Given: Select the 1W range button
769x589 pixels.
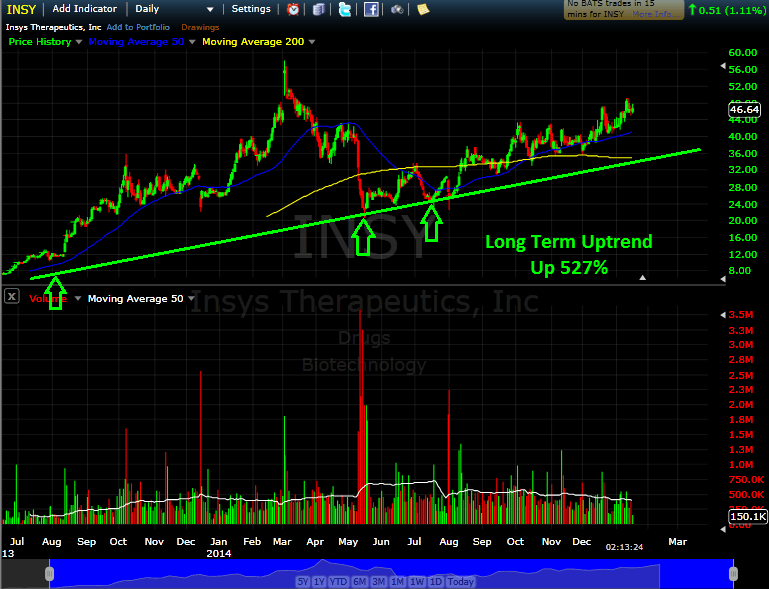Looking at the screenshot, I should tap(417, 582).
